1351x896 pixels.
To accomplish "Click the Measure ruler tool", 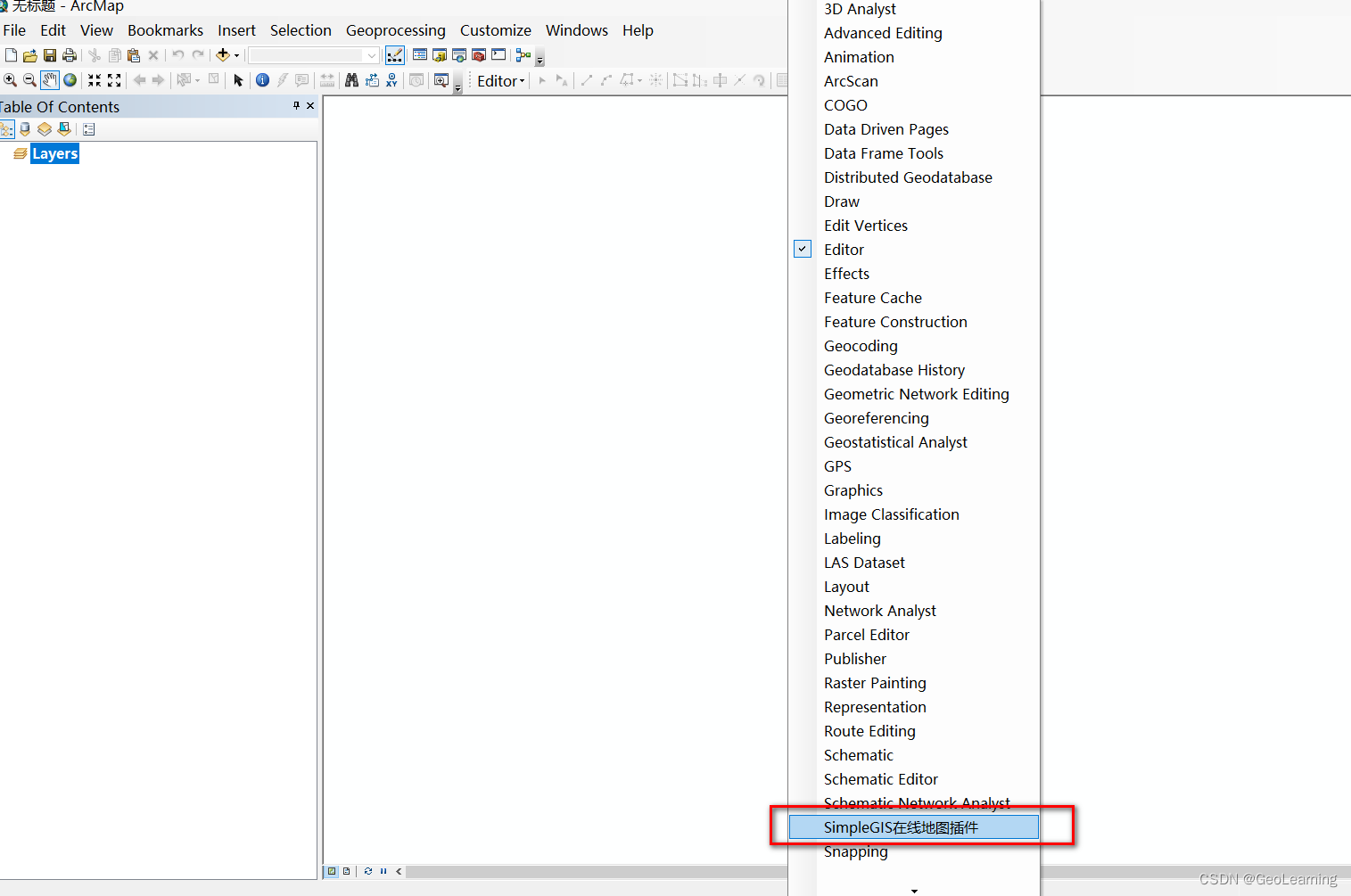I will [327, 80].
